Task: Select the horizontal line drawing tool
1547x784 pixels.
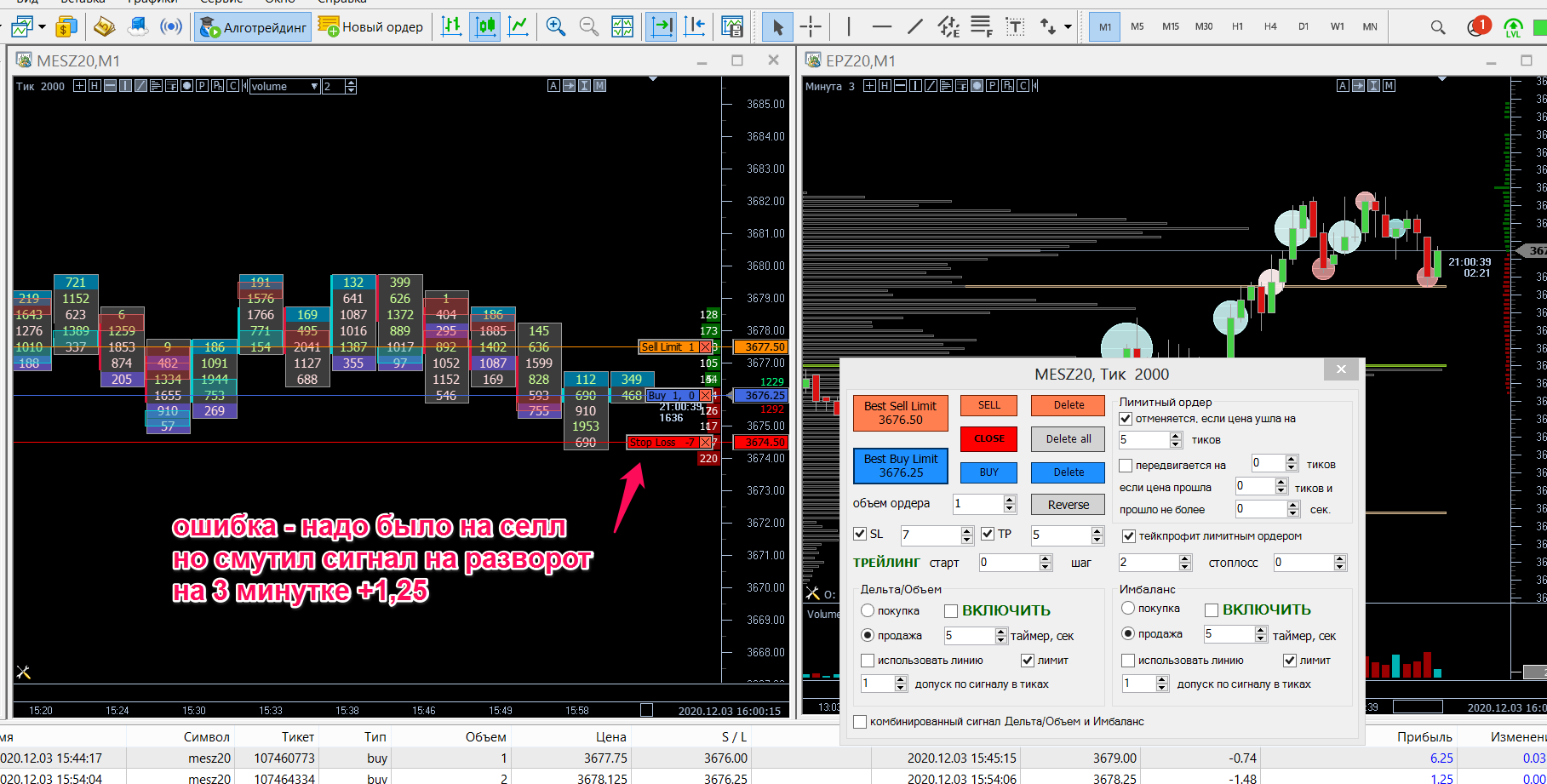Action: tap(882, 27)
